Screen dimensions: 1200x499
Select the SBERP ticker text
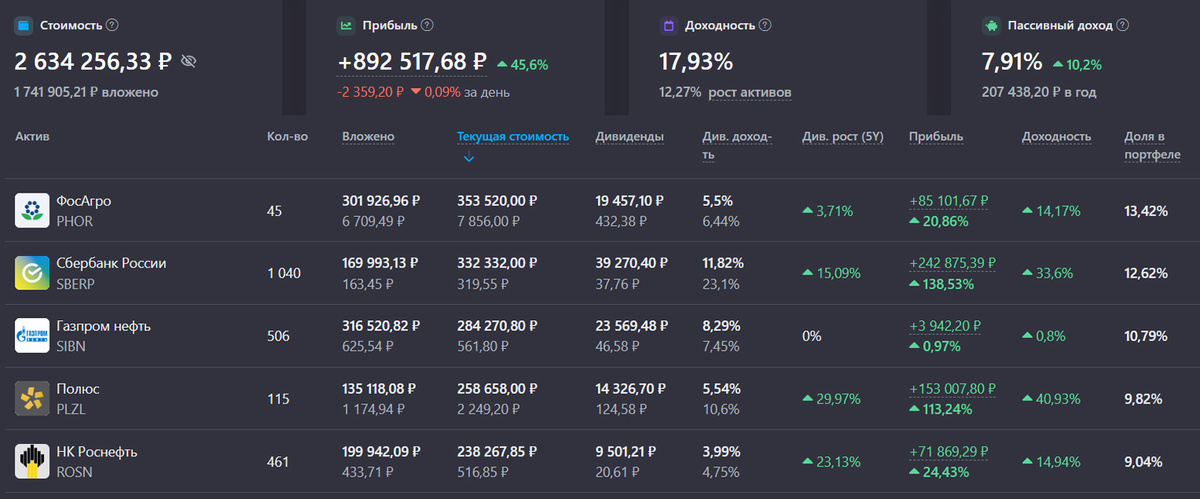click(x=76, y=284)
